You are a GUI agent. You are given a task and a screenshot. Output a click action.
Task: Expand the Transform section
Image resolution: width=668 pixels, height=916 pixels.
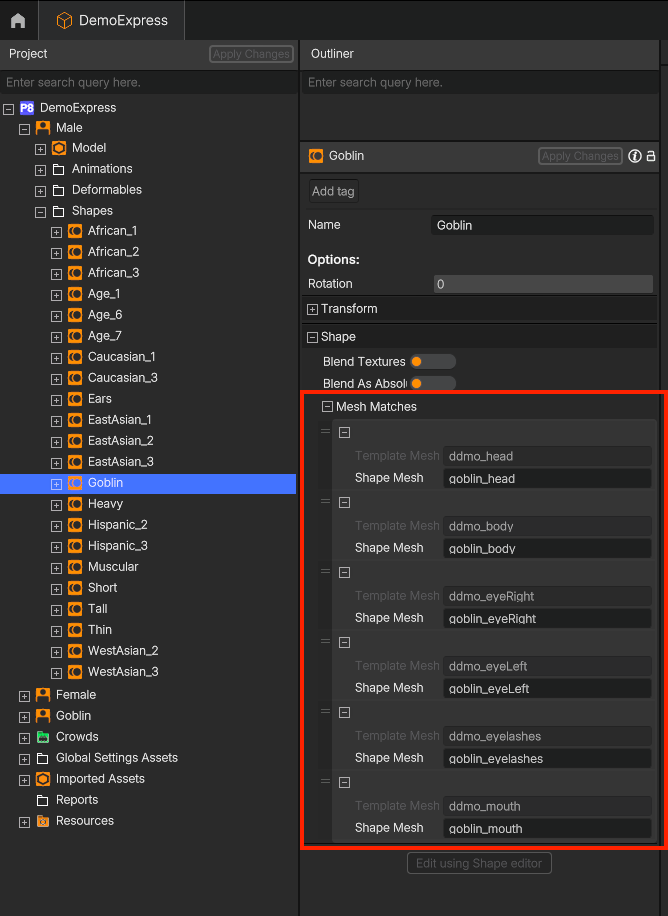[313, 309]
